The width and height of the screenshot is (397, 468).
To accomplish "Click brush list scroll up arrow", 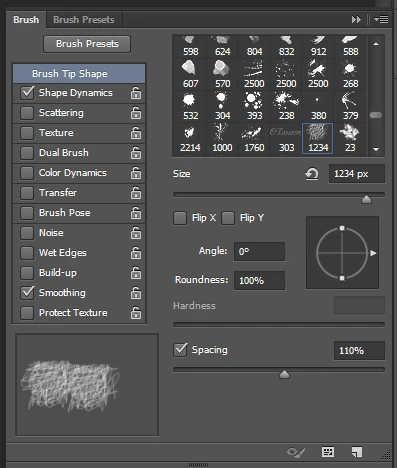I will (376, 44).
